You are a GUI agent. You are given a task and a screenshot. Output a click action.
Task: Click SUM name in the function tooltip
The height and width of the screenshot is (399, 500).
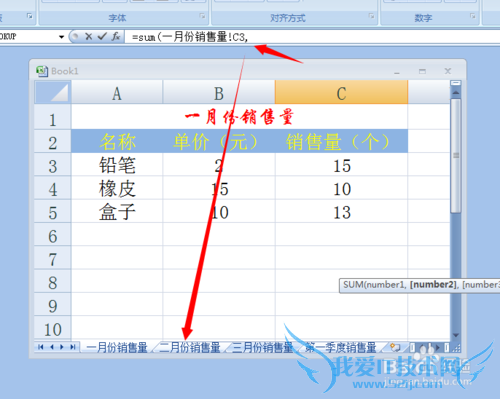tap(353, 284)
